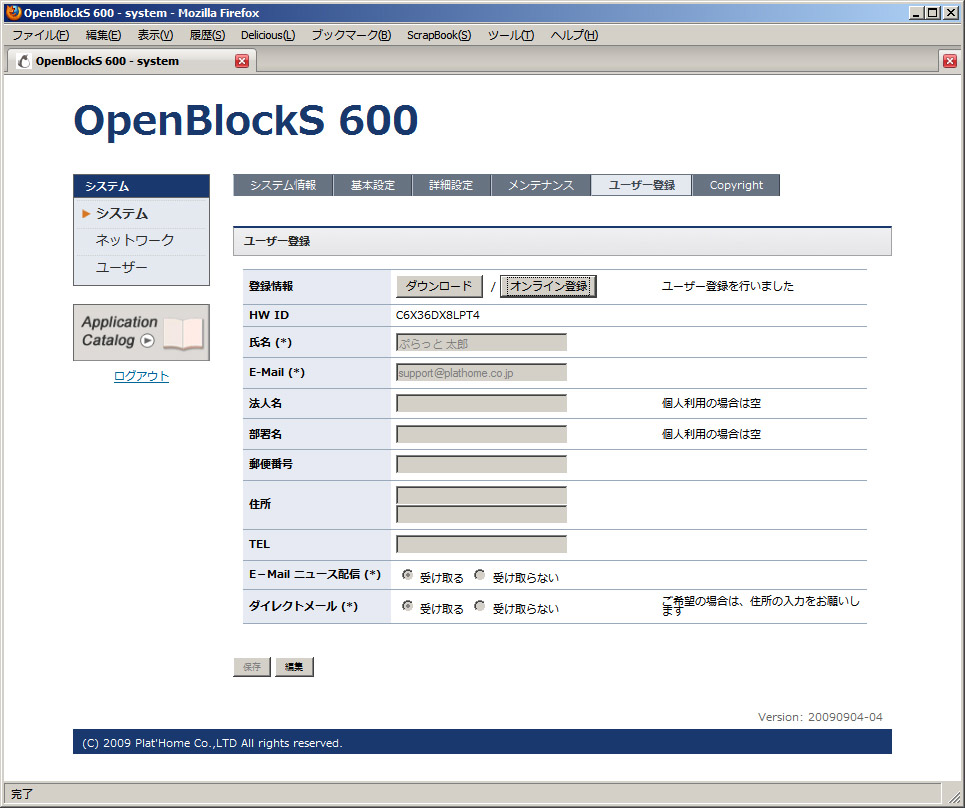This screenshot has height=808, width=965.
Task: Select 受け取らない for E-Mail ニュース配信
Action: (x=479, y=575)
